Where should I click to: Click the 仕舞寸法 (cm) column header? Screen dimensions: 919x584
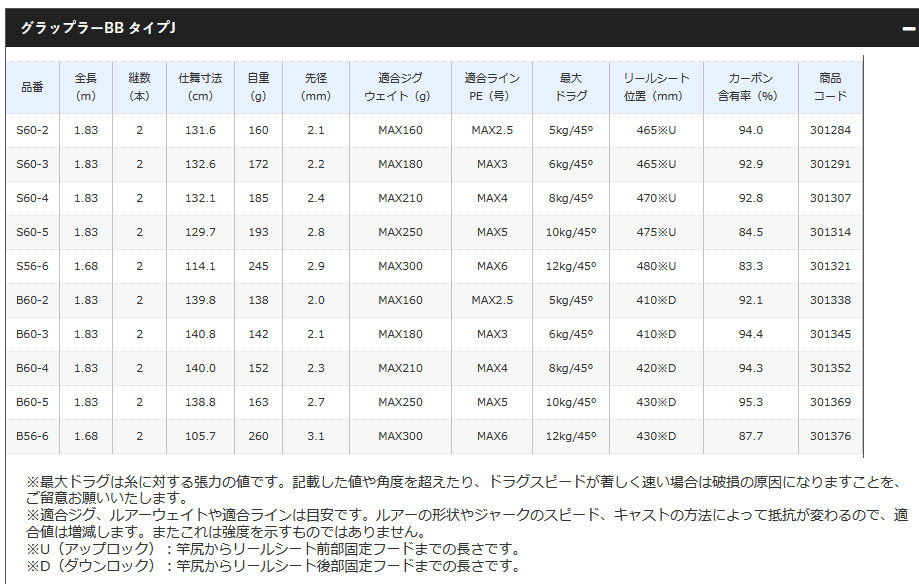[x=200, y=87]
